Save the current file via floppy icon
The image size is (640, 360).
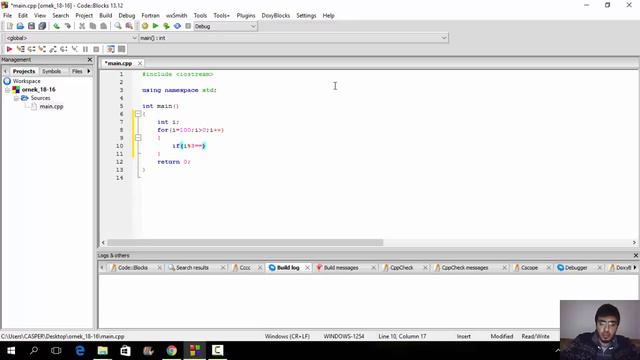(31, 26)
